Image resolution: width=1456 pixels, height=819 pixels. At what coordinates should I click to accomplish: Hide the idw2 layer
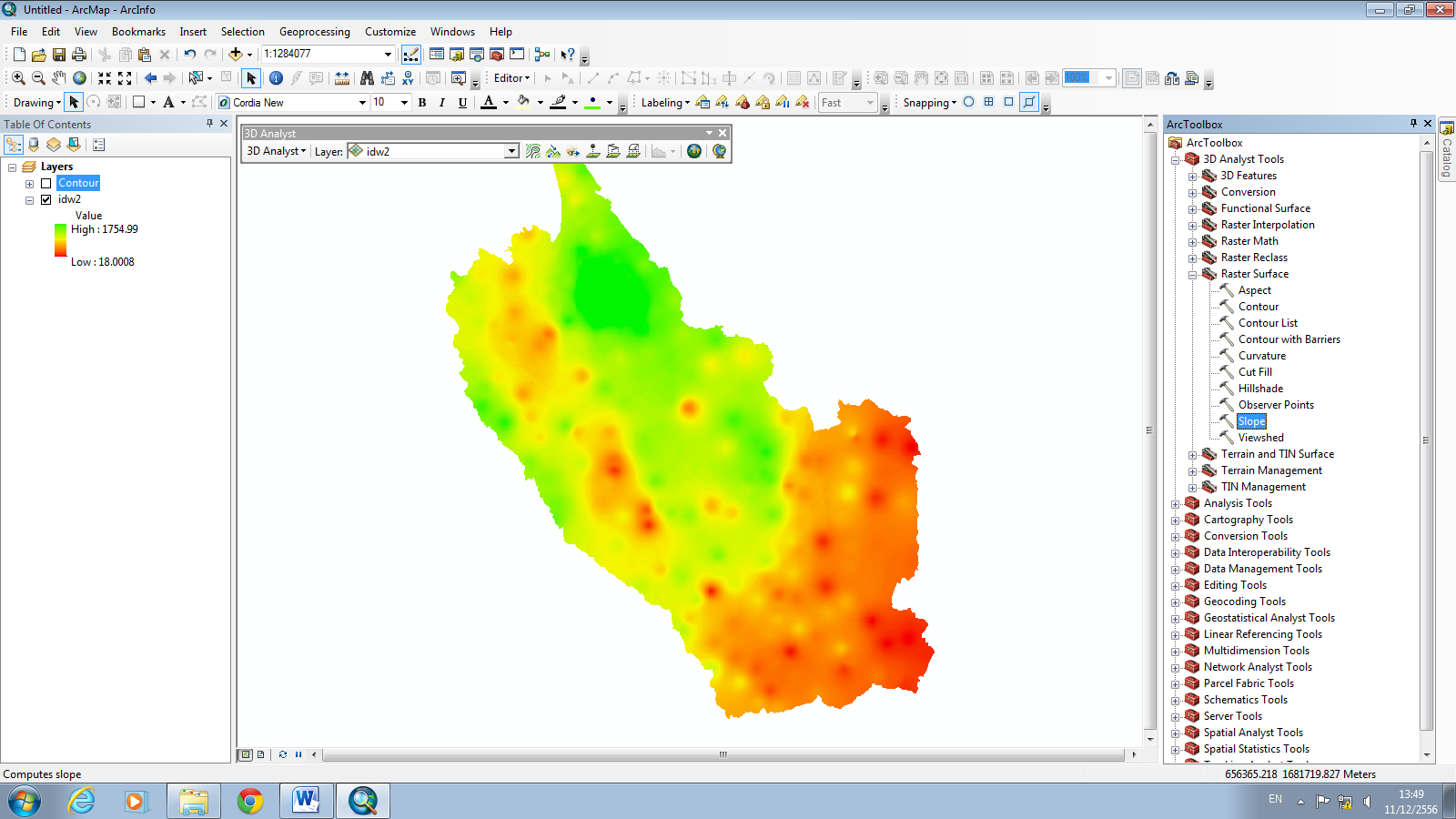click(46, 199)
